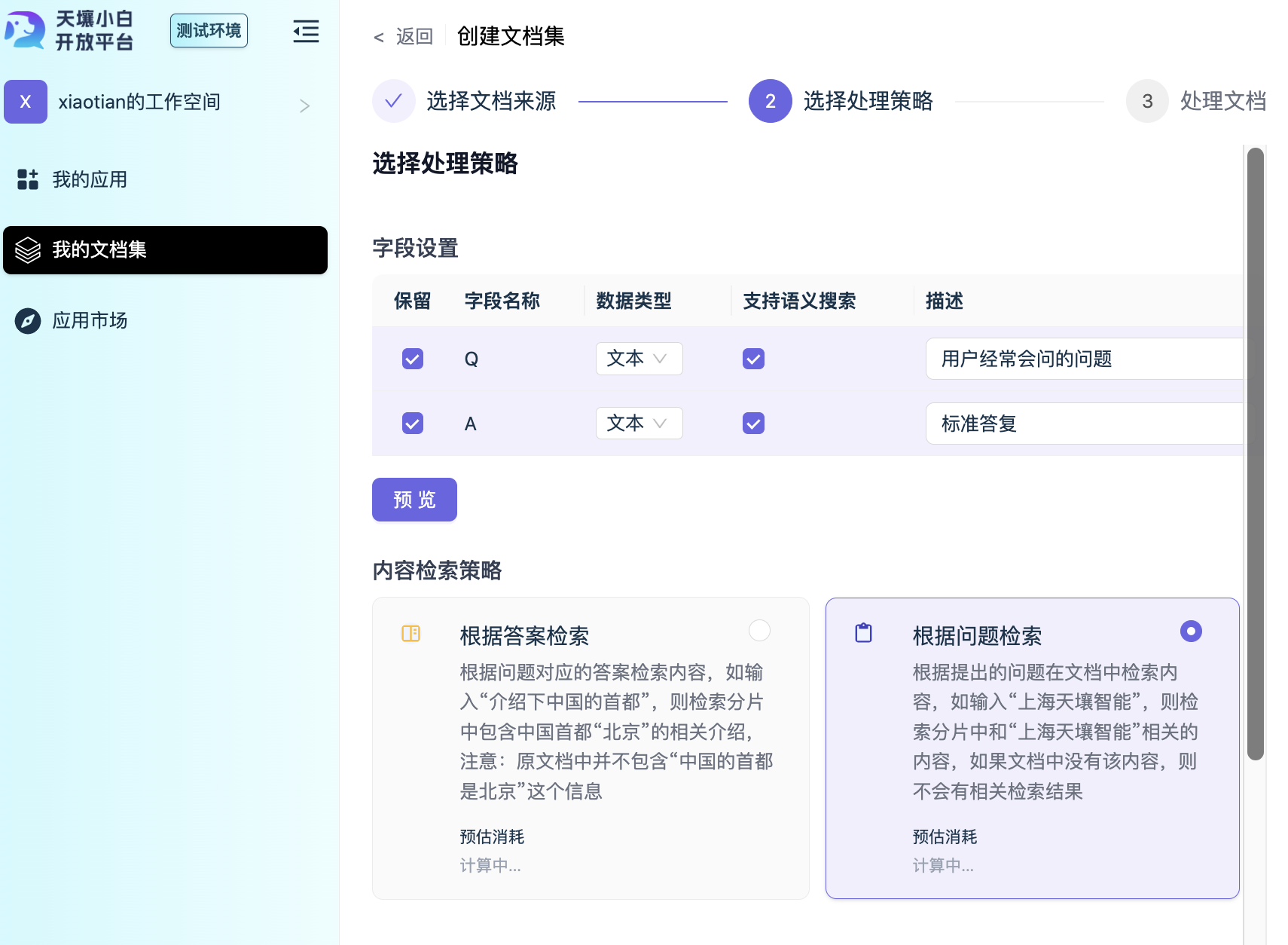Click the clipboard icon on 根据问题检索
1288x945 pixels.
[864, 633]
